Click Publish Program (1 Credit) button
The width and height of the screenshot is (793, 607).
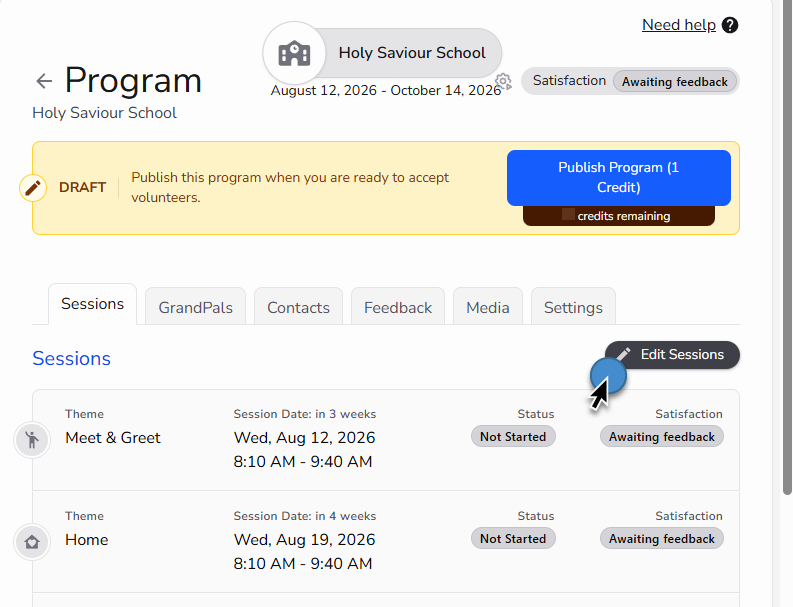click(619, 178)
